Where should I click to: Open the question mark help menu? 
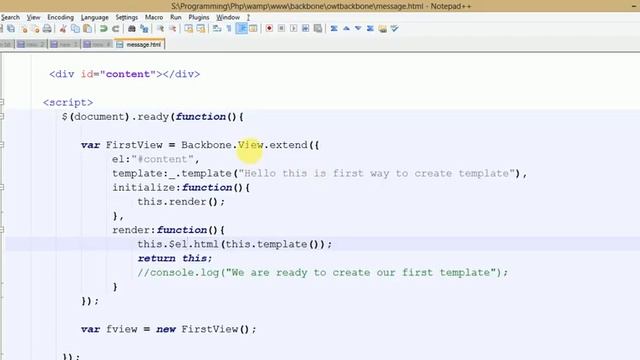pyautogui.click(x=248, y=17)
